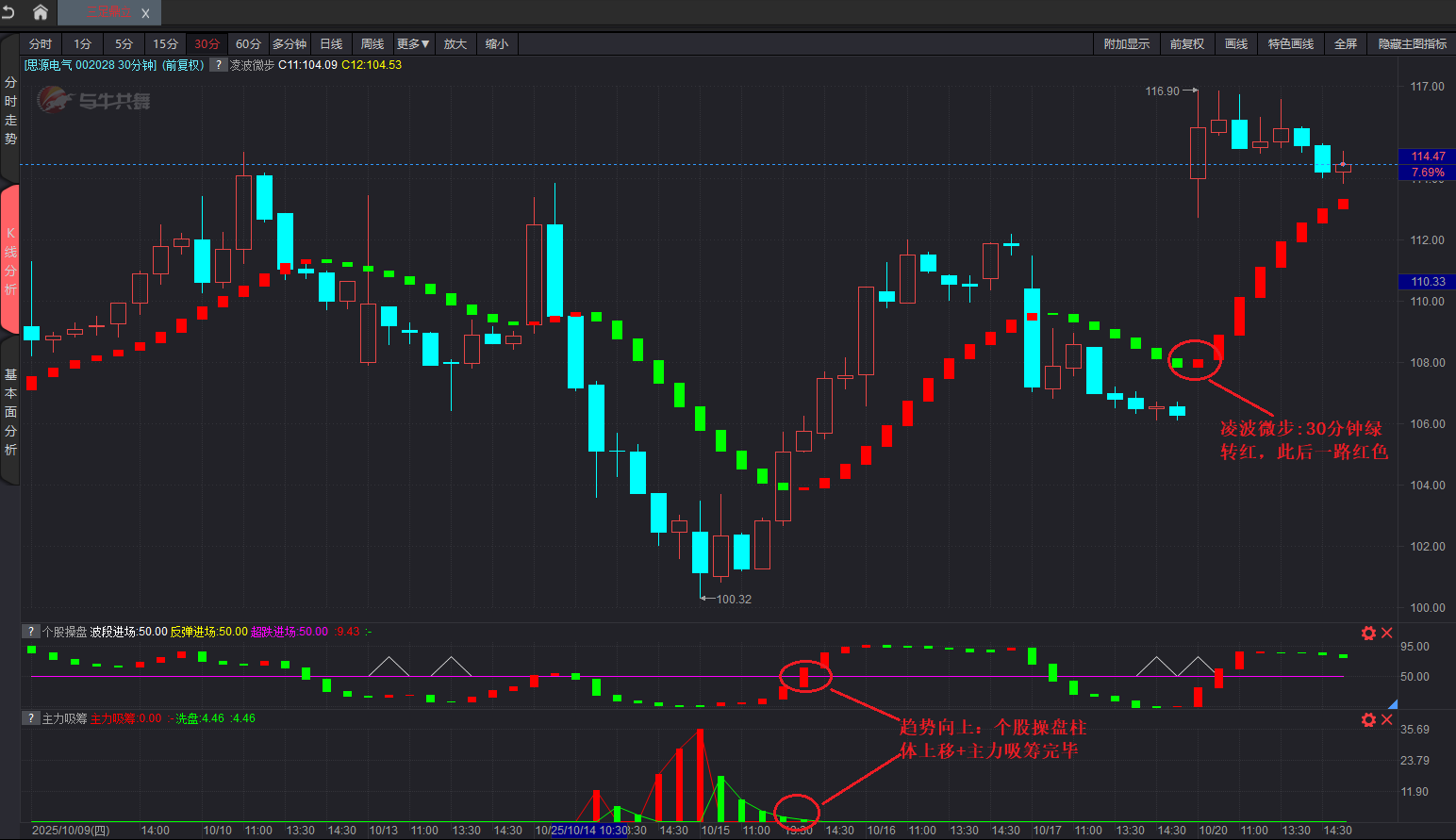1456x840 pixels.
Task: Go to the home page icon
Action: point(40,12)
